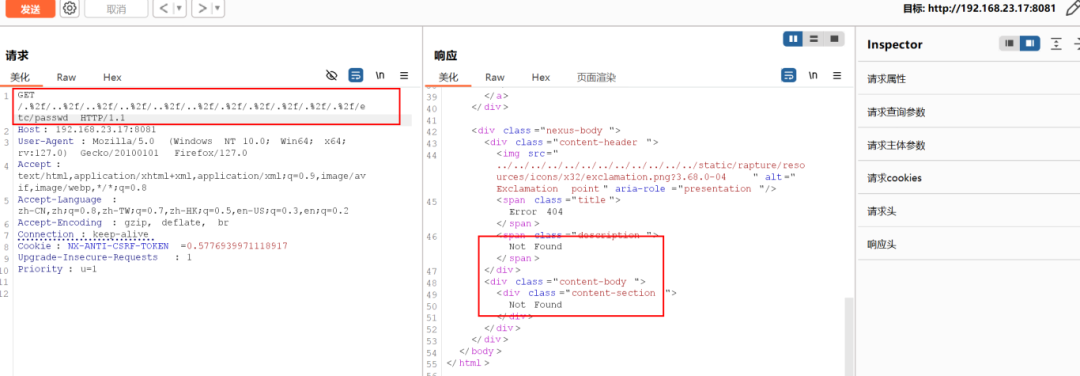Select the 美化 tab in the 响应 panel
1080x376 pixels.
(448, 77)
